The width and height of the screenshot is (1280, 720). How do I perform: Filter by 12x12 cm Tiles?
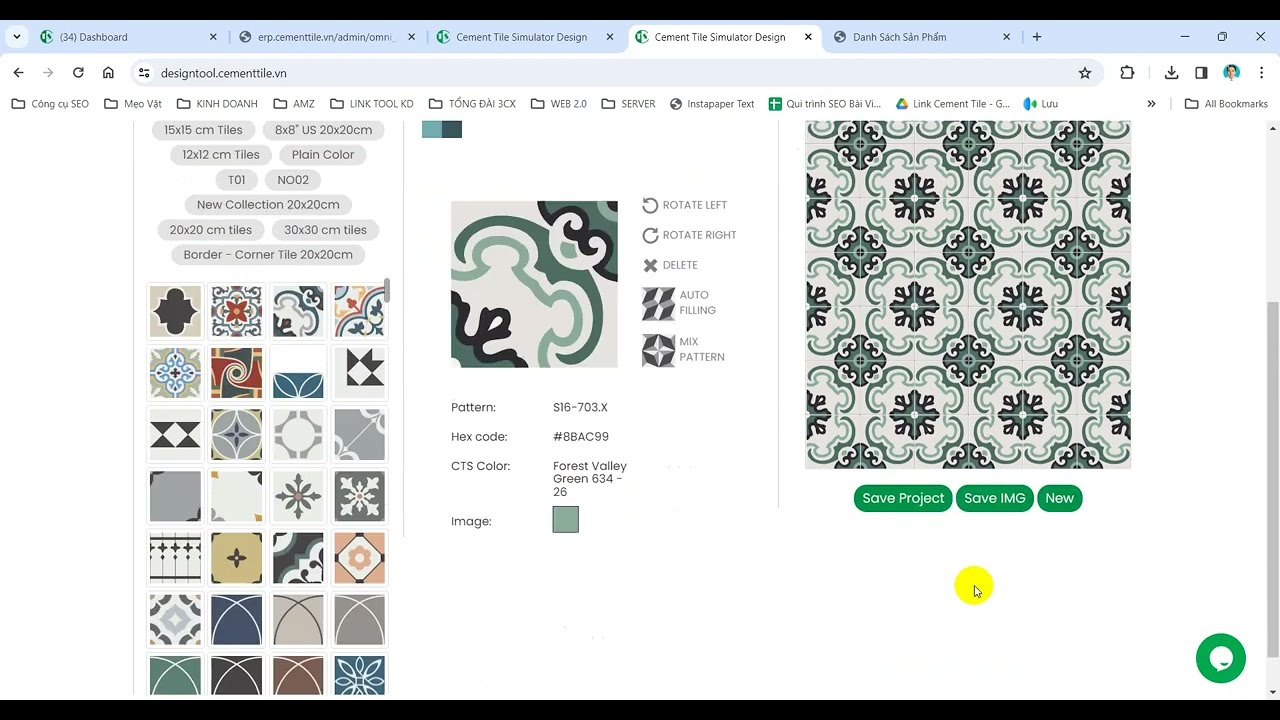[221, 155]
